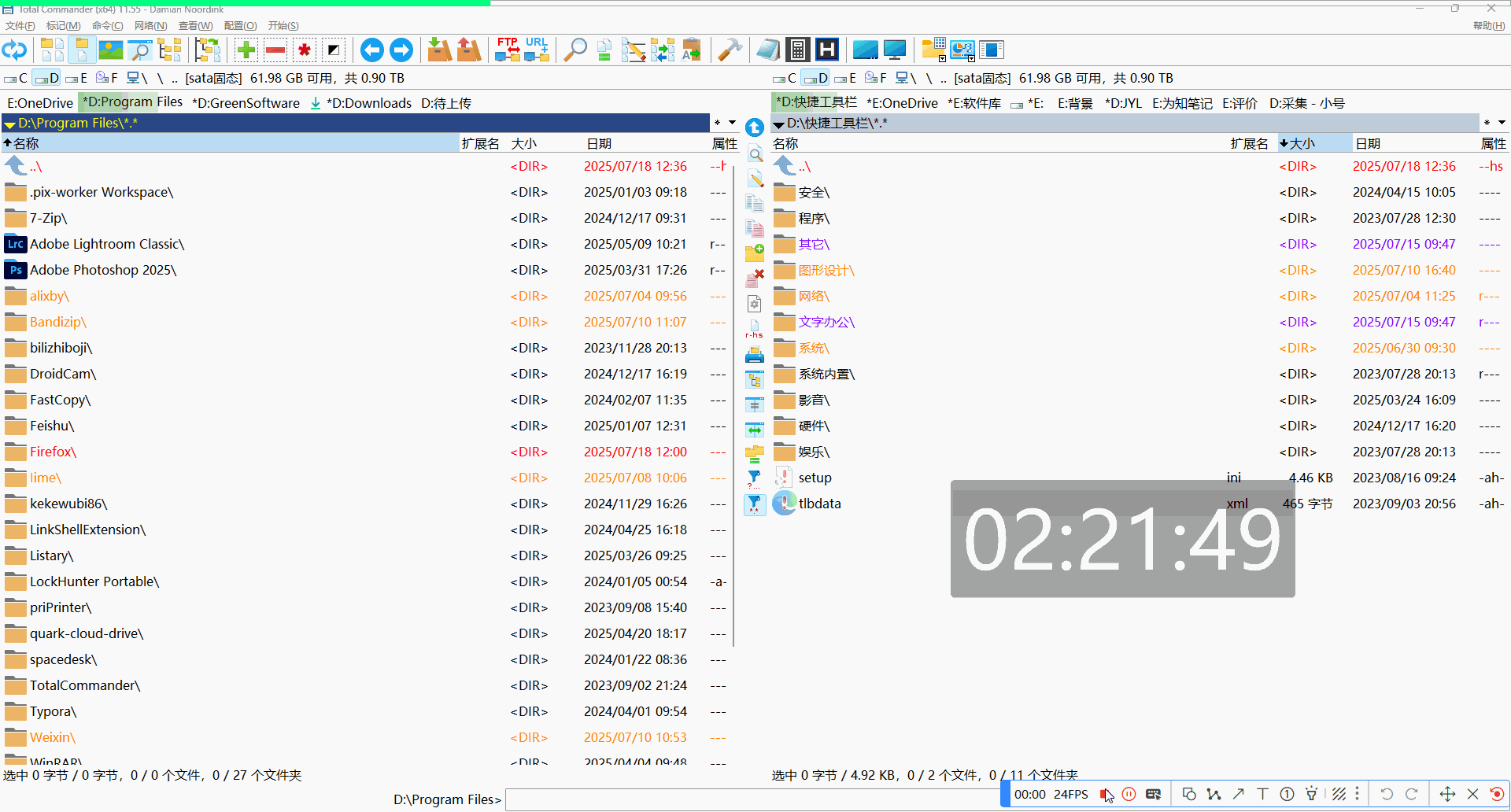Screen dimensions: 1511x812
Task: Open the 命令(C) menu
Action: tap(108, 26)
